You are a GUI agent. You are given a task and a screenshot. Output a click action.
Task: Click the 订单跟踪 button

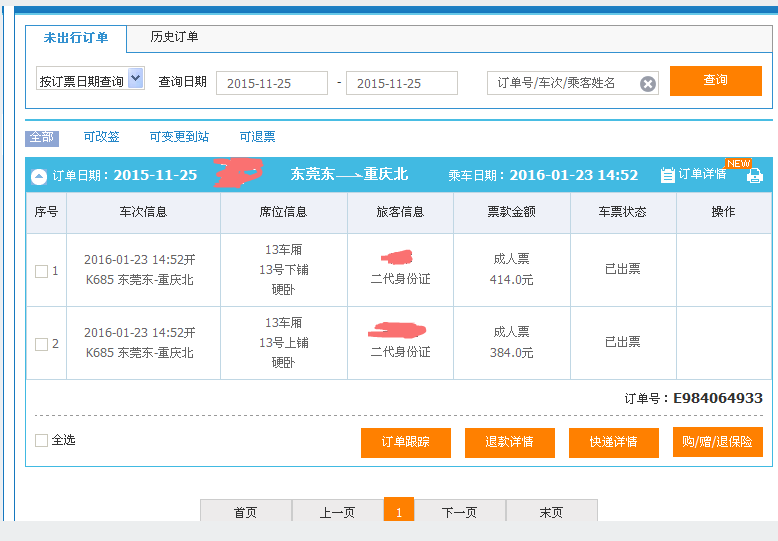click(x=405, y=442)
